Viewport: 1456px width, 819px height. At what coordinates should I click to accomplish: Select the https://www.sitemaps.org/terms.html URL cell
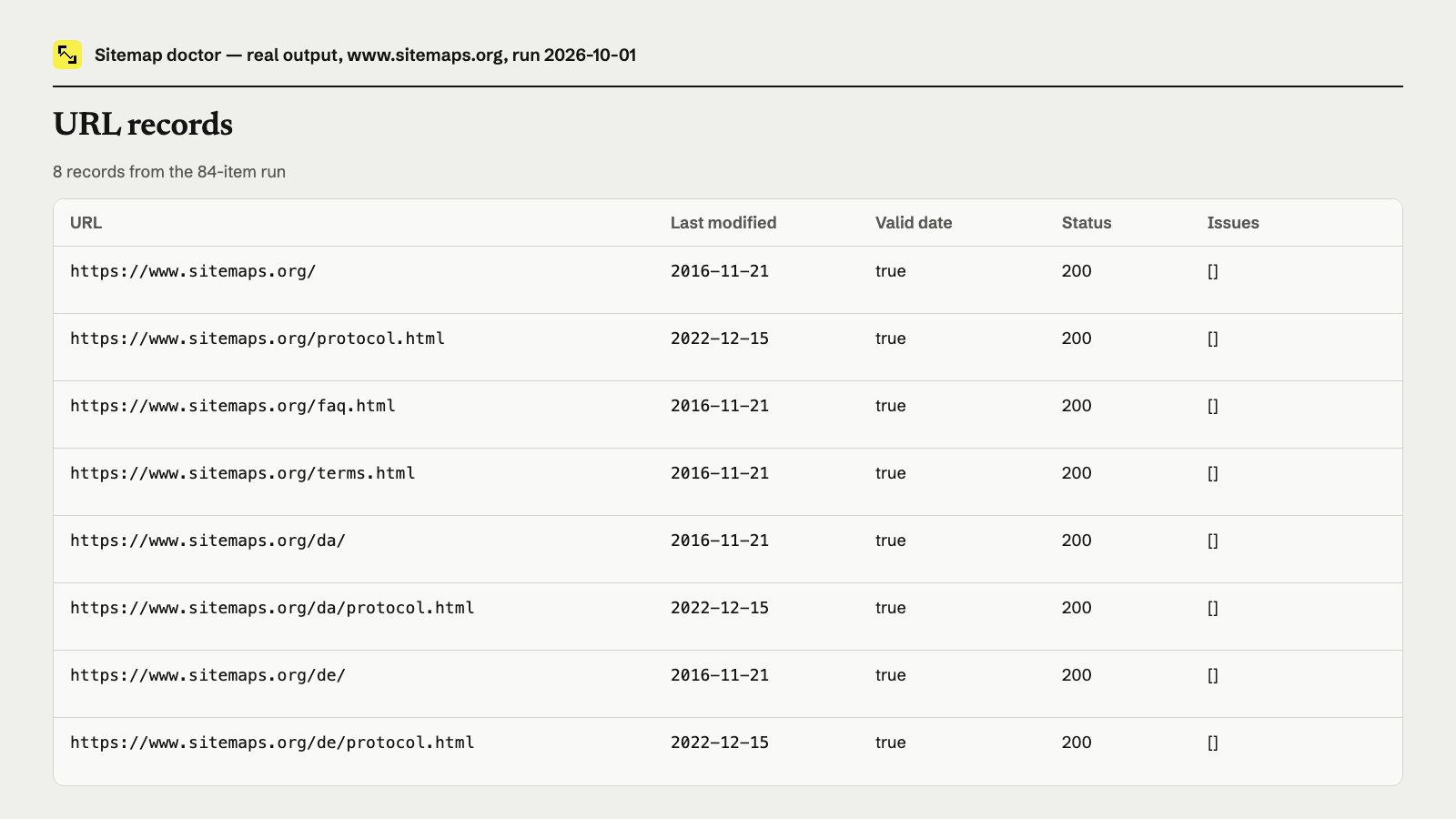click(243, 473)
